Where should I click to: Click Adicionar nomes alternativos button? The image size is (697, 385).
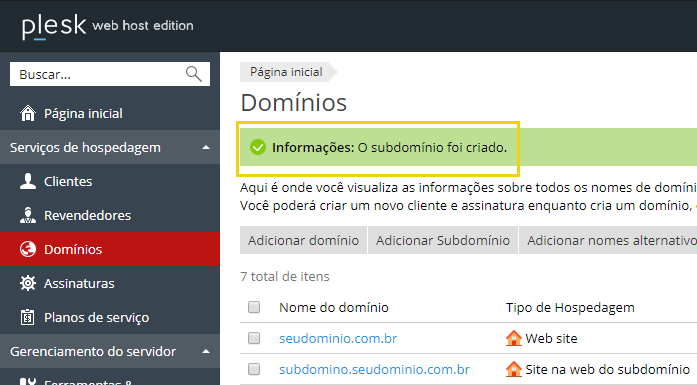(x=608, y=240)
